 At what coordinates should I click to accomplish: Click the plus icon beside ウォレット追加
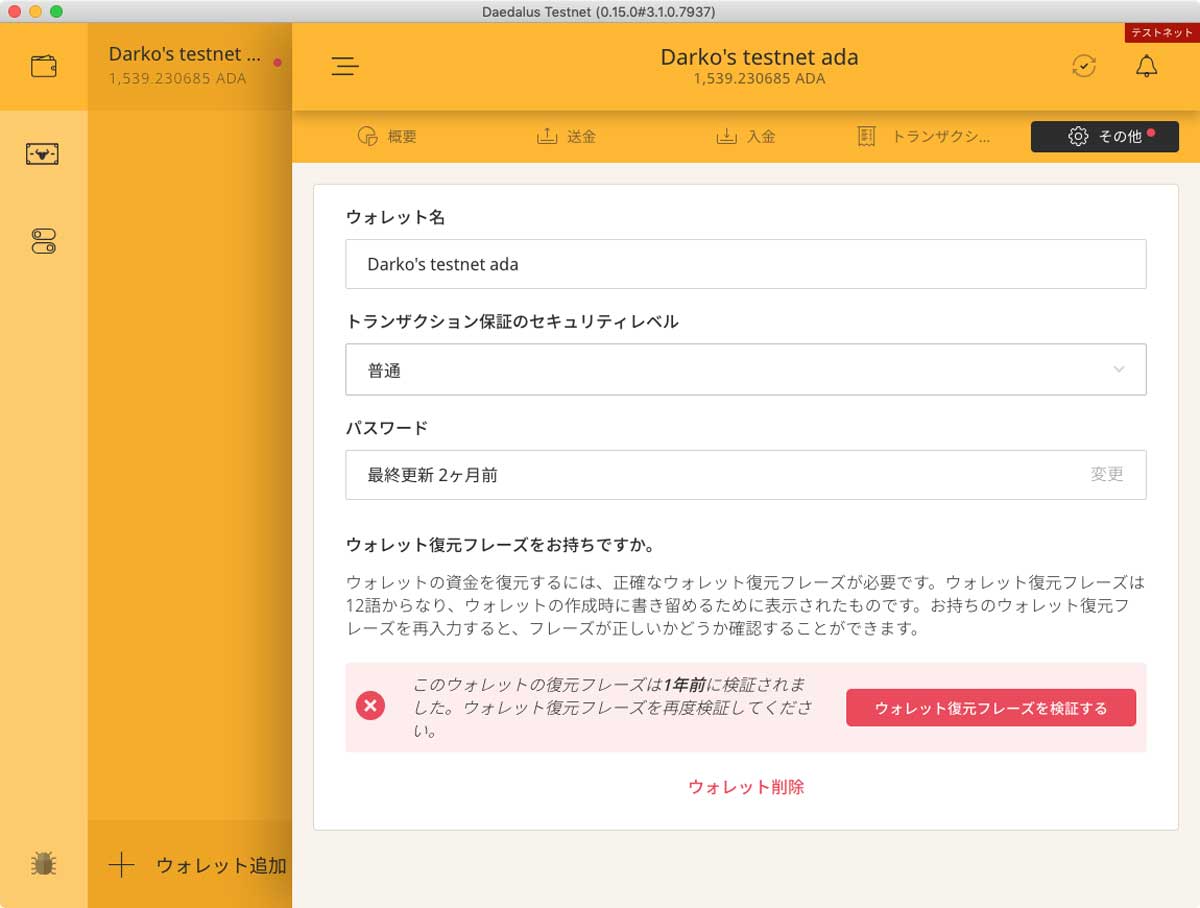(x=121, y=865)
